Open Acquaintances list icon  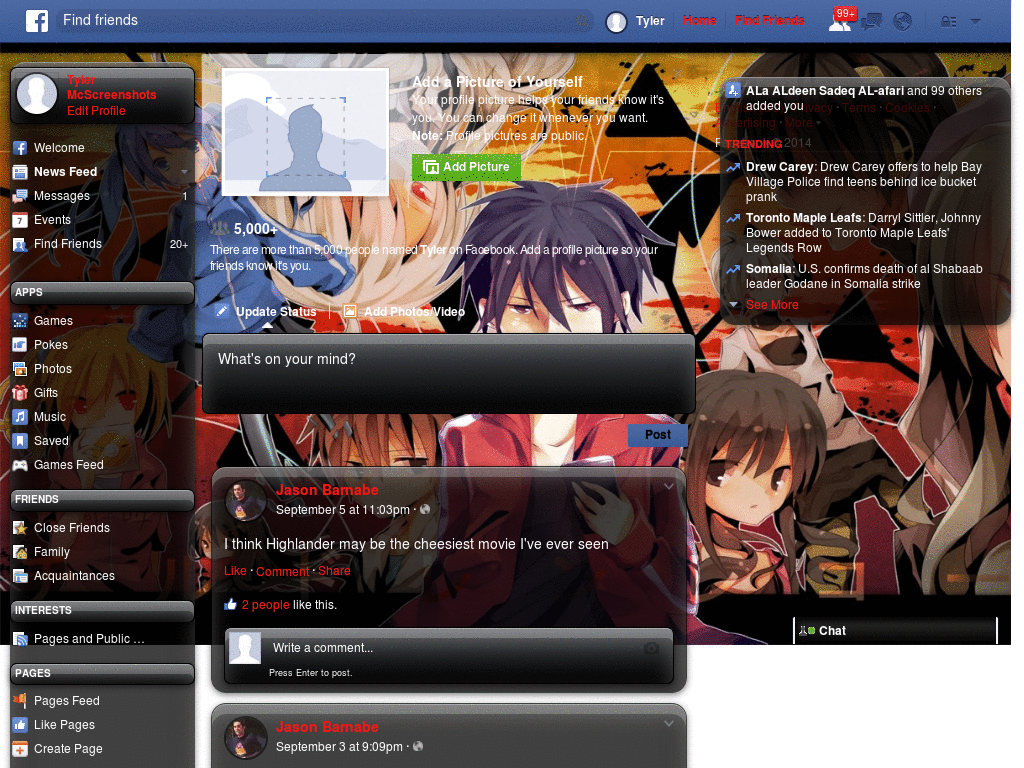(20, 576)
